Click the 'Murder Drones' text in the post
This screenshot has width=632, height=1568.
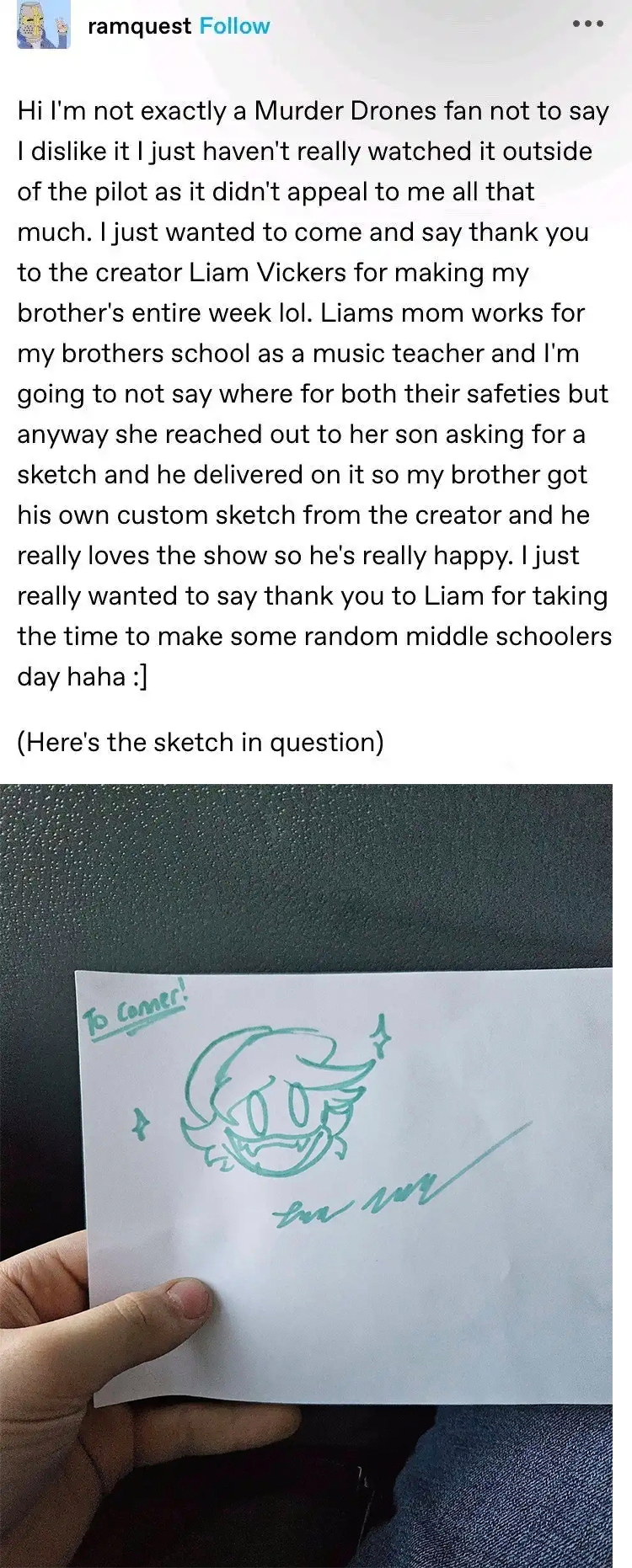[345, 111]
